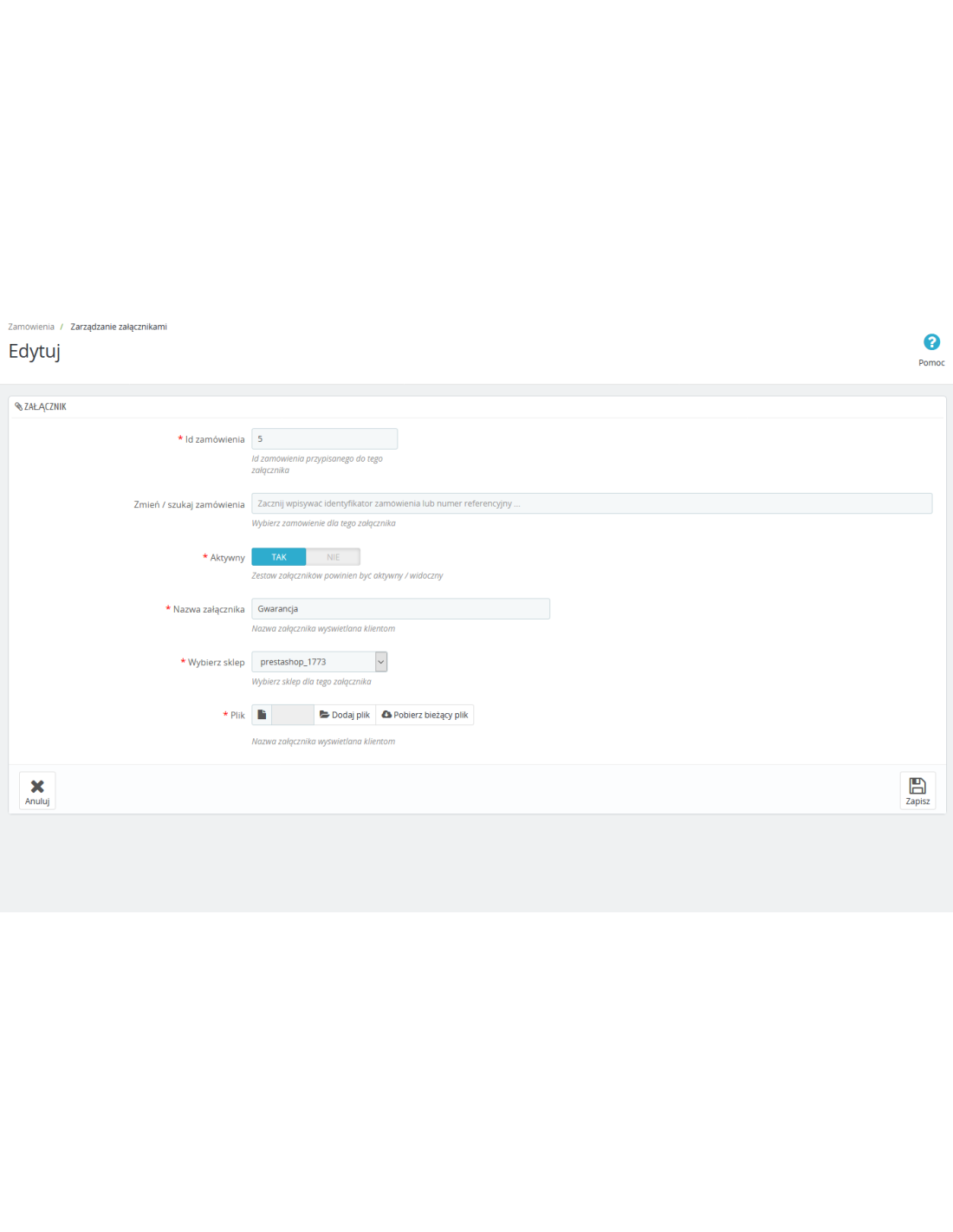Focus the Zmień / szukaj zamówienia search field
This screenshot has height=1232, width=953.
pyautogui.click(x=592, y=503)
